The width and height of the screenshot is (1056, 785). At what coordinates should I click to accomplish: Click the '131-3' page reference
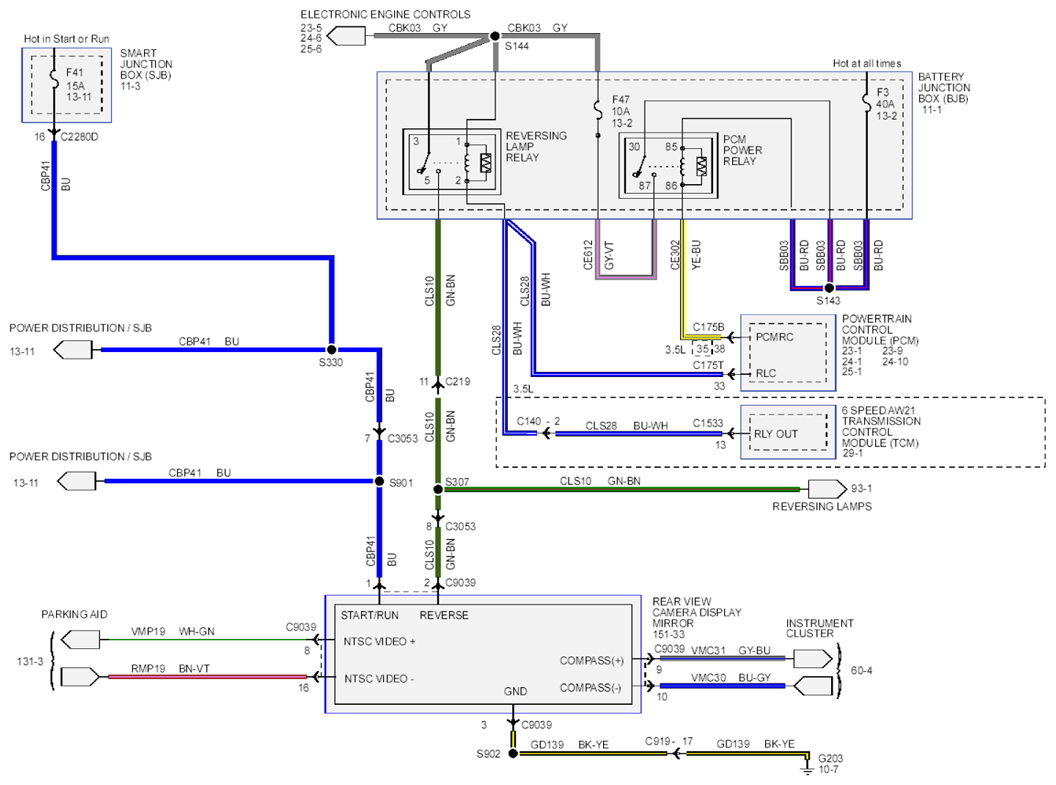click(x=30, y=661)
